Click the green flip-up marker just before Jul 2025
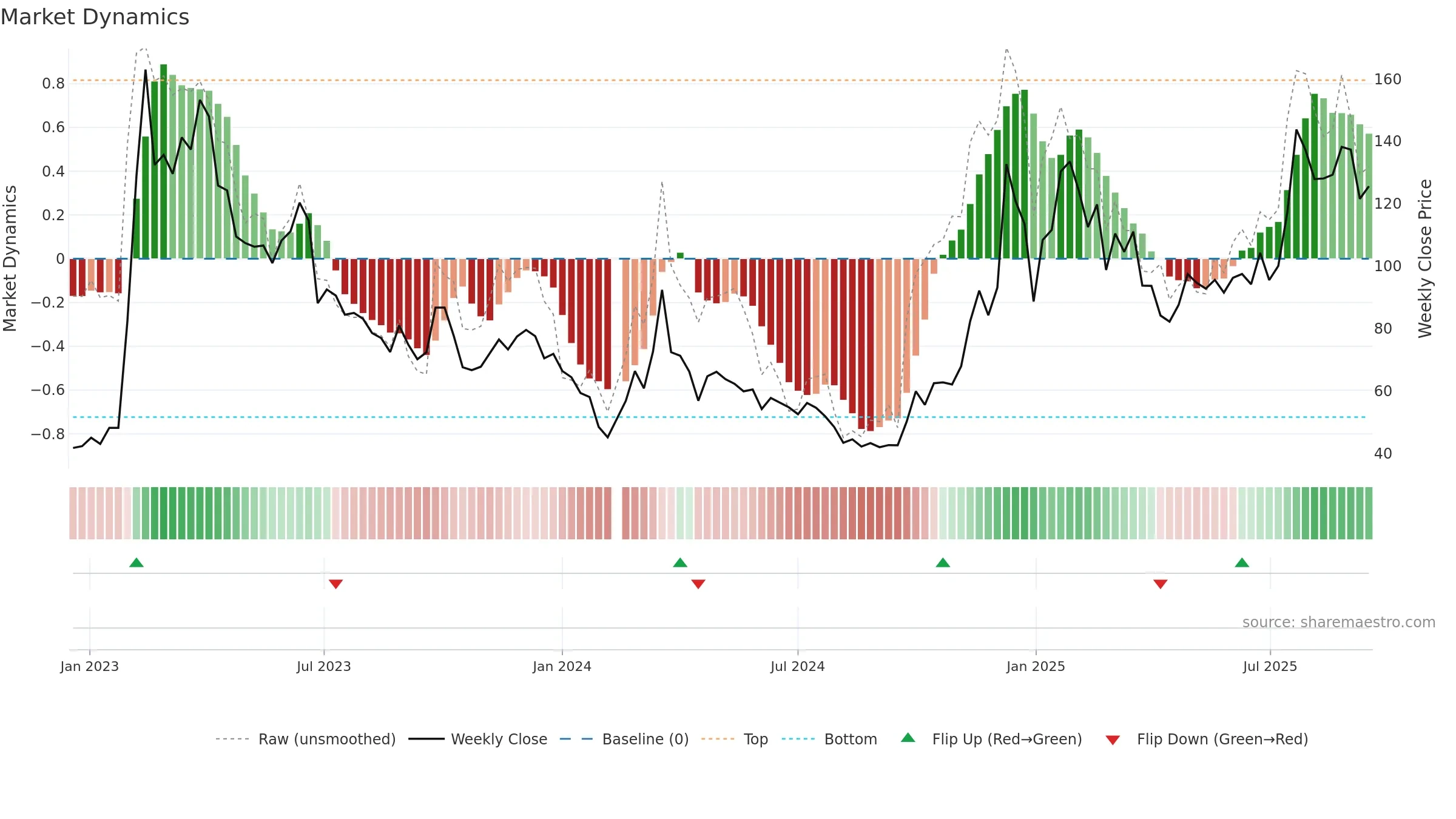The height and width of the screenshot is (819, 1456). click(1242, 562)
